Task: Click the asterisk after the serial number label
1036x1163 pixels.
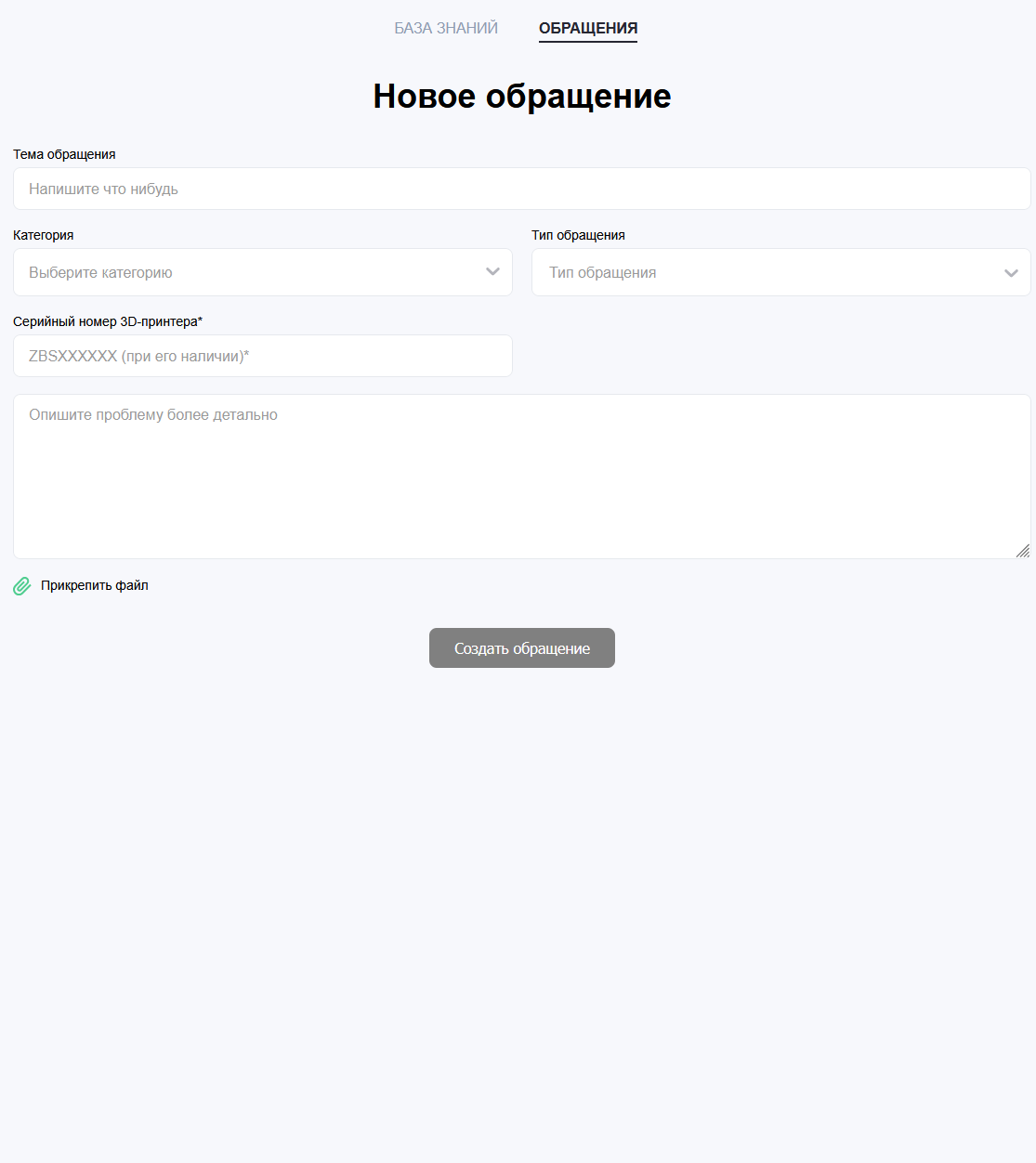Action: (x=200, y=320)
